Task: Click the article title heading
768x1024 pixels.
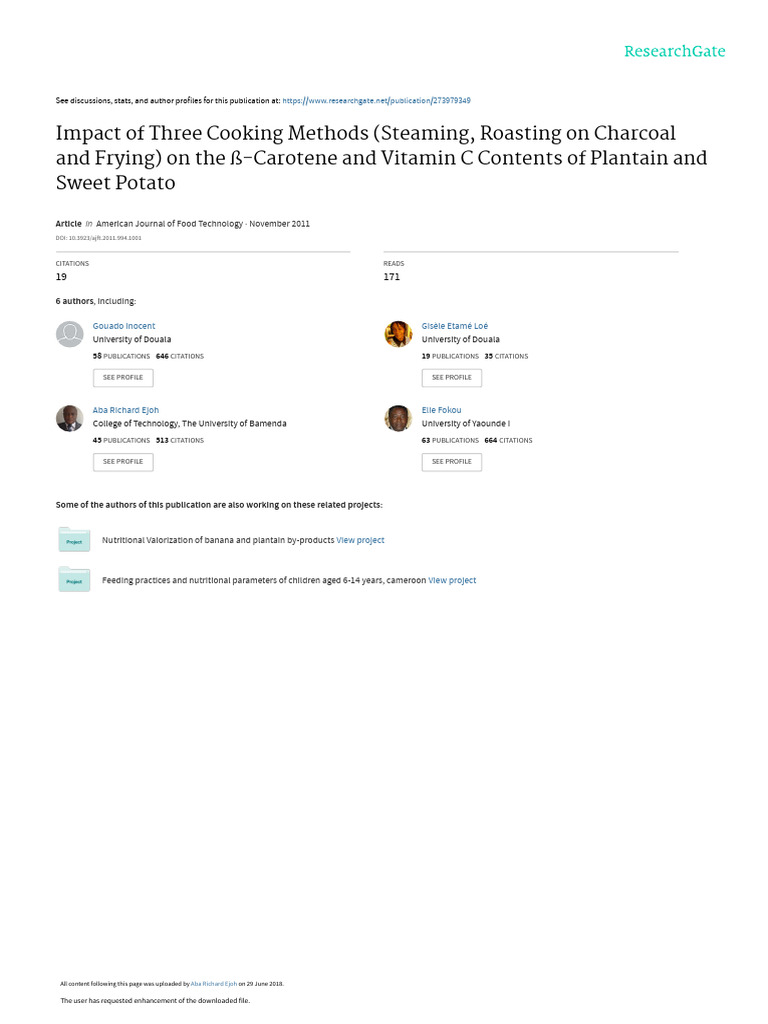Action: click(381, 158)
